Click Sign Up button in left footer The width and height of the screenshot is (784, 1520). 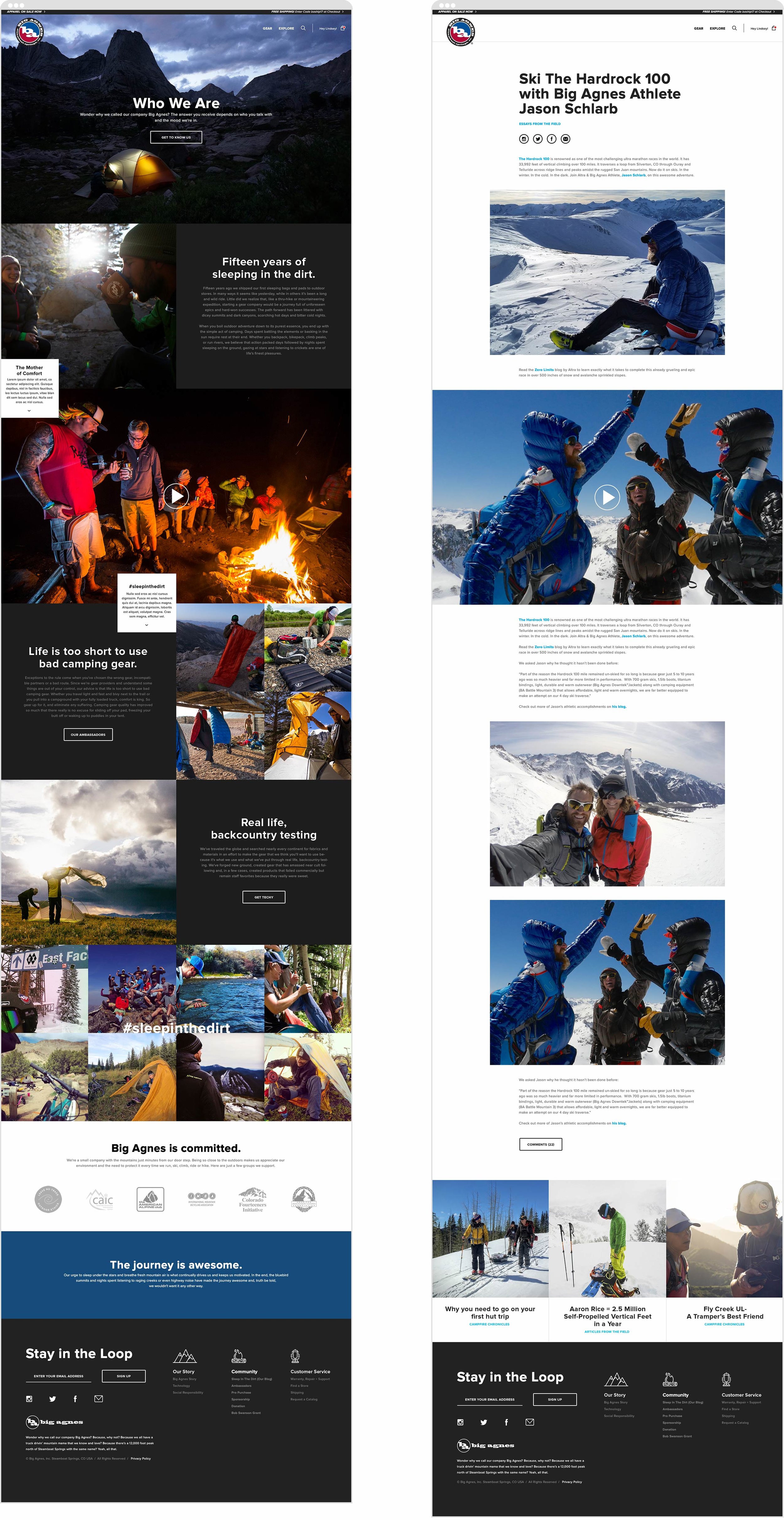123,1376
